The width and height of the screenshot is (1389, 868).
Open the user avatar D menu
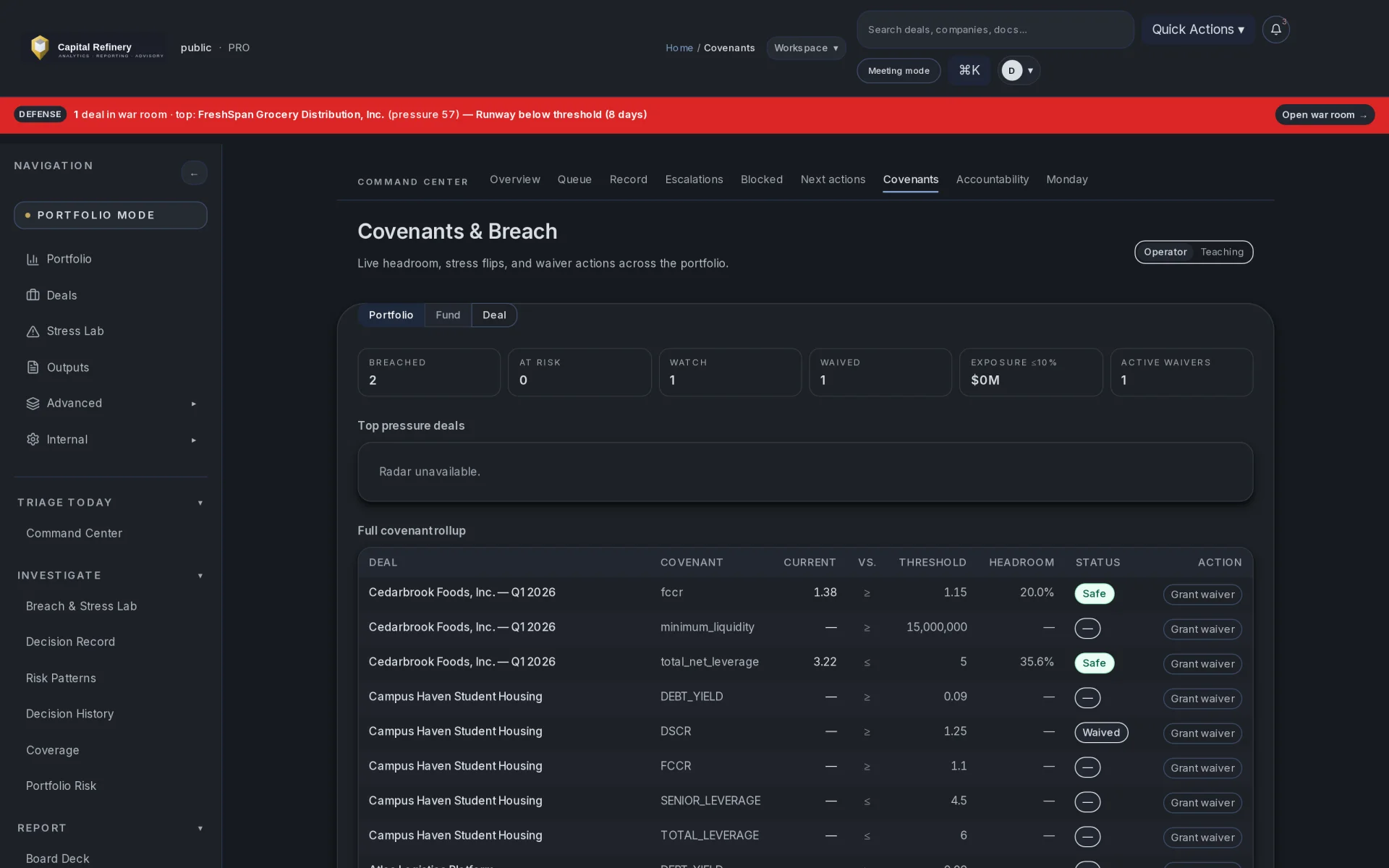pos(1019,70)
